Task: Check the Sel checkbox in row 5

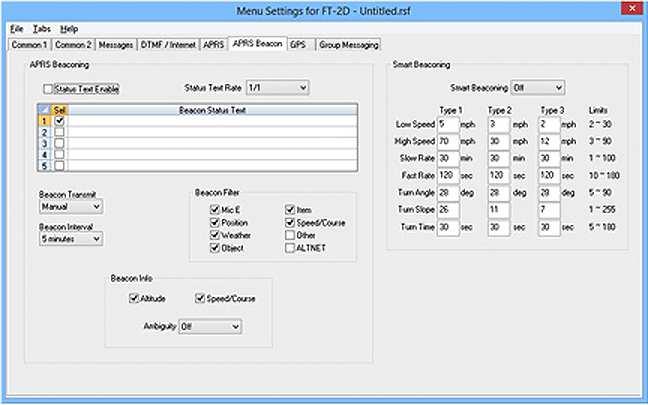Action: tap(60, 166)
